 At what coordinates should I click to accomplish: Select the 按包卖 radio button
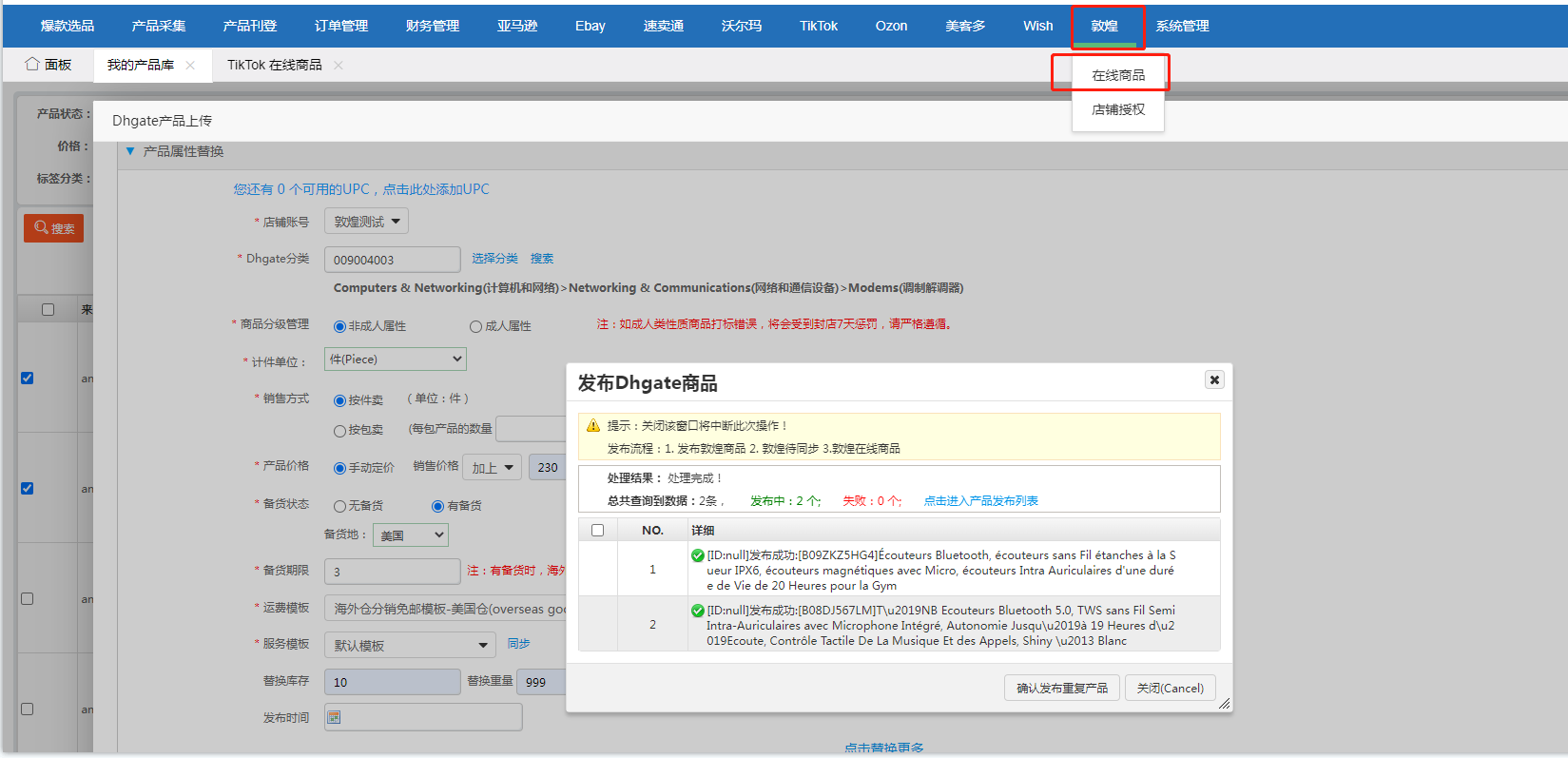click(339, 431)
